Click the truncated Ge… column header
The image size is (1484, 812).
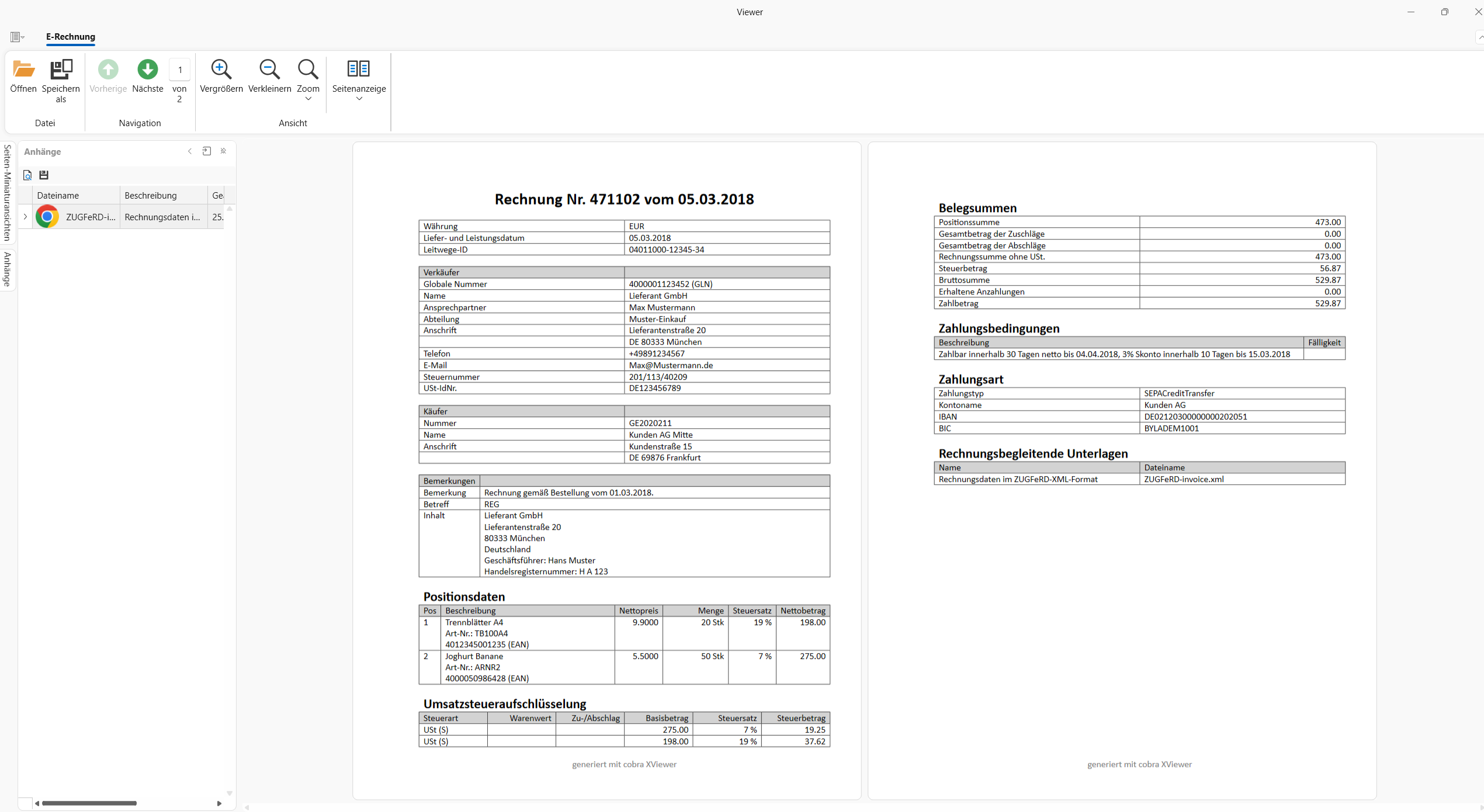point(217,196)
